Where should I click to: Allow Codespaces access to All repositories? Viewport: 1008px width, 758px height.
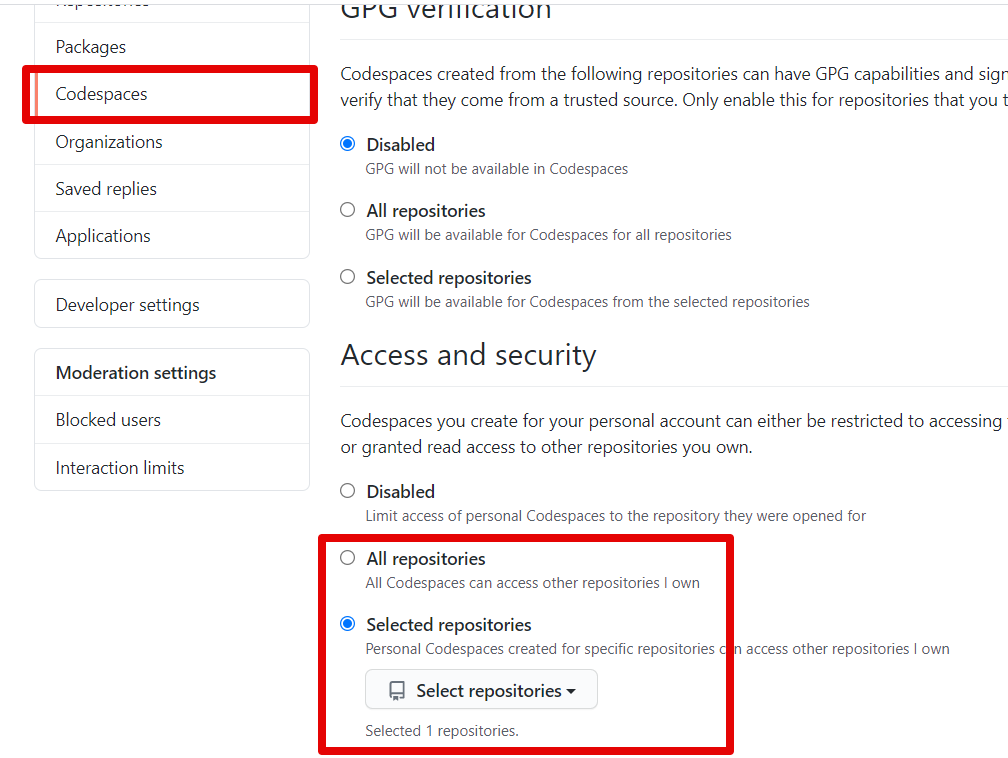[347, 557]
